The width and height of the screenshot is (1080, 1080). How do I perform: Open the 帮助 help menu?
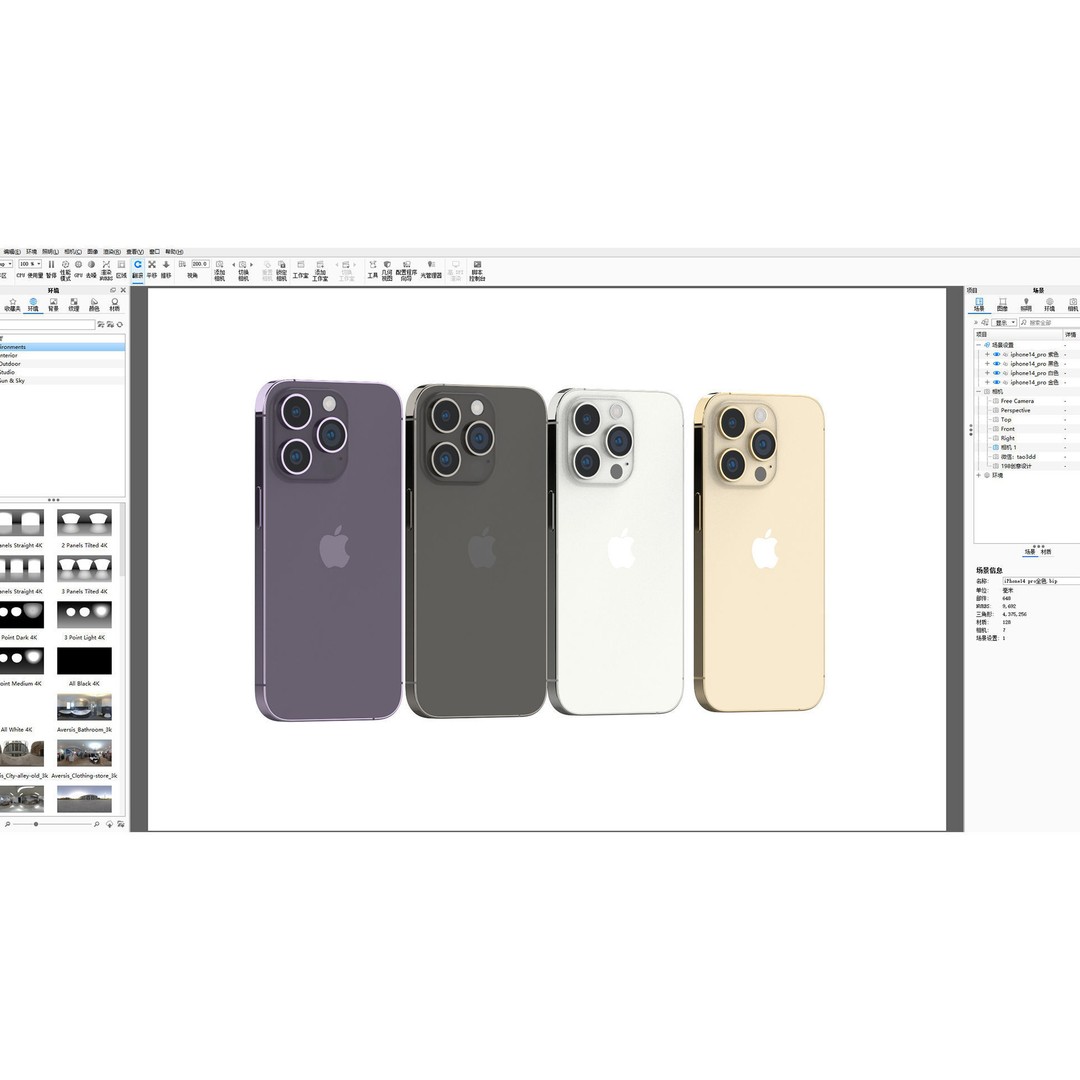(174, 252)
